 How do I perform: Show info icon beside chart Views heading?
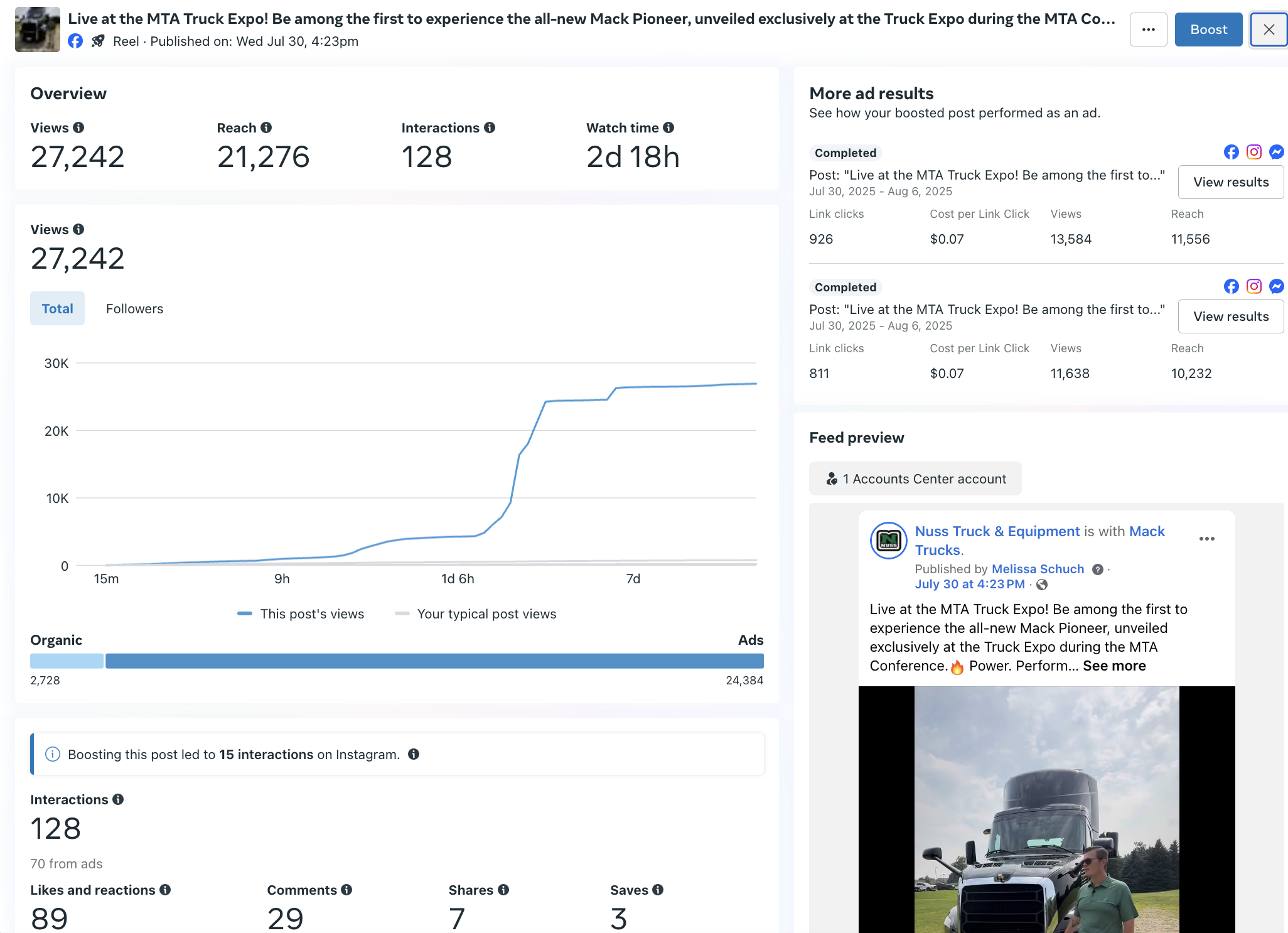click(78, 229)
